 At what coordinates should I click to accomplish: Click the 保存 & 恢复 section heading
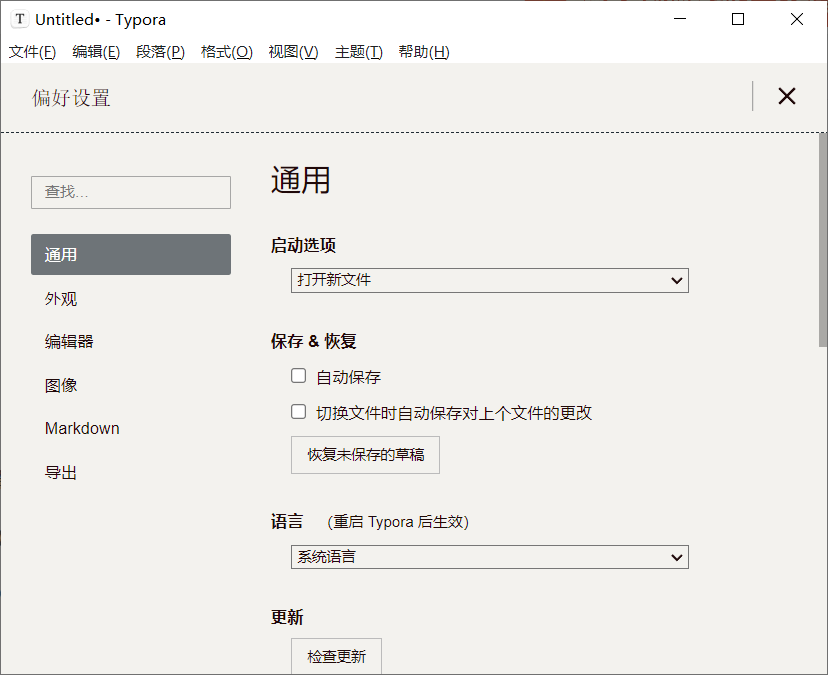pyautogui.click(x=314, y=341)
